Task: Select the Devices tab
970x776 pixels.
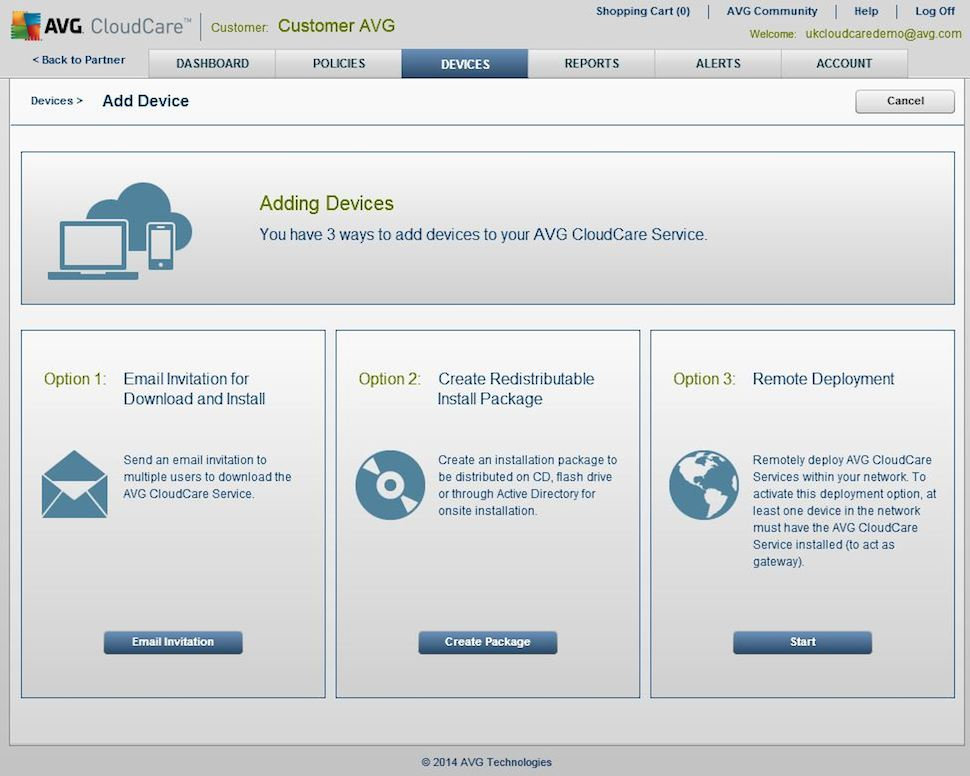Action: pos(465,64)
